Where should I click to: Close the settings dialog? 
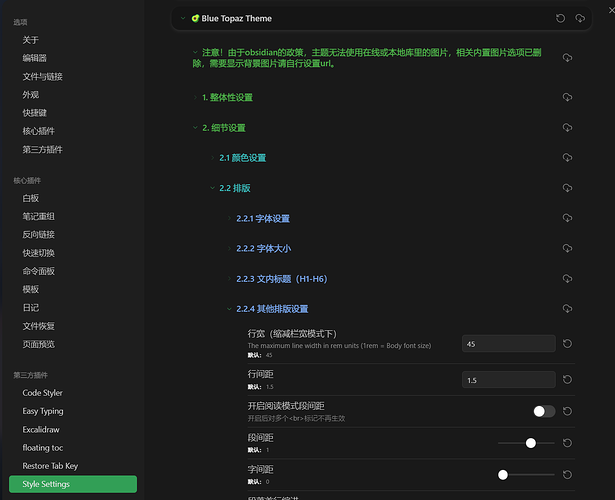(611, 11)
